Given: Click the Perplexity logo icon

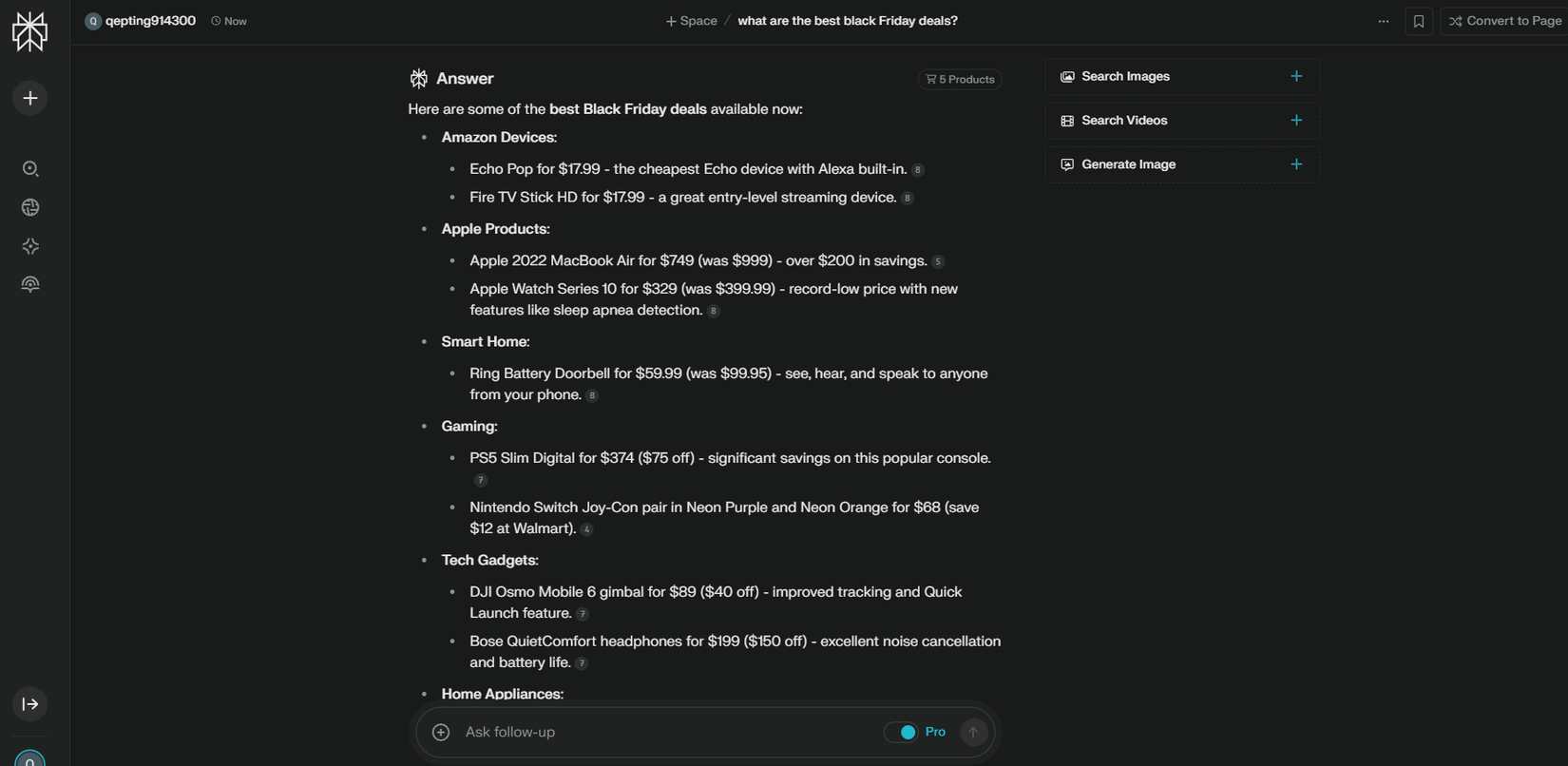Looking at the screenshot, I should [29, 31].
